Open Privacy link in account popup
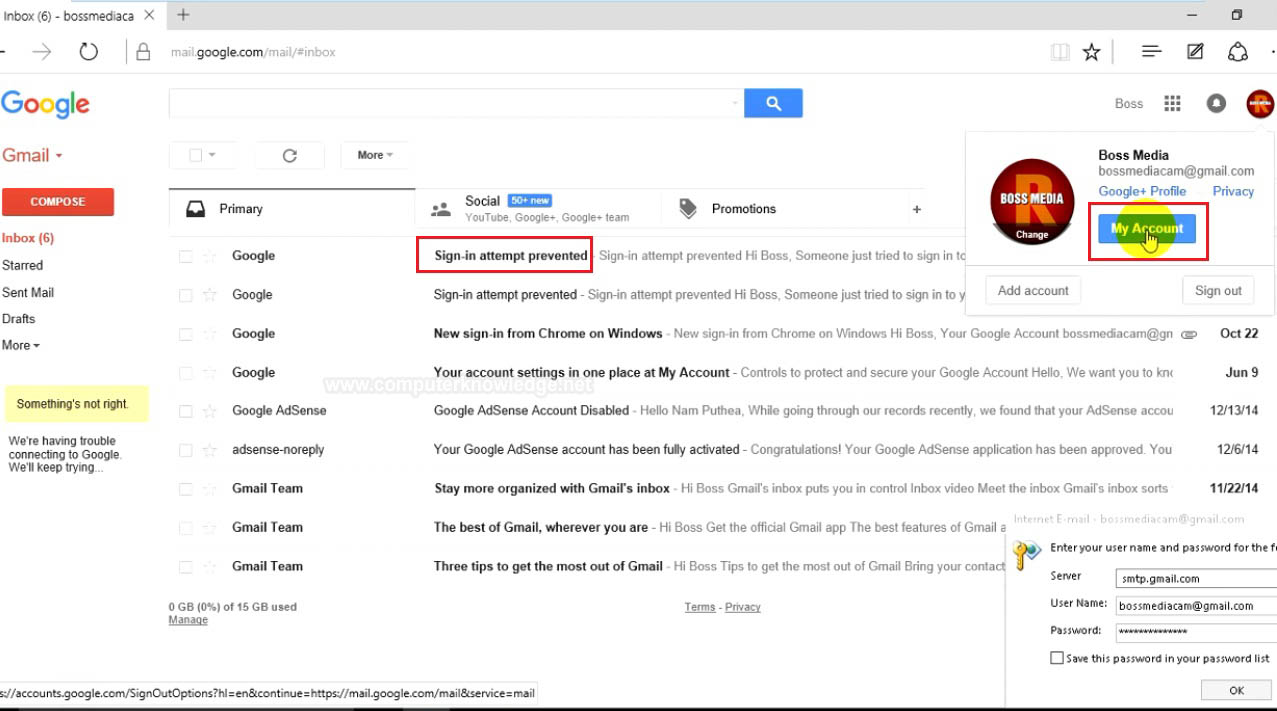 pos(1233,191)
